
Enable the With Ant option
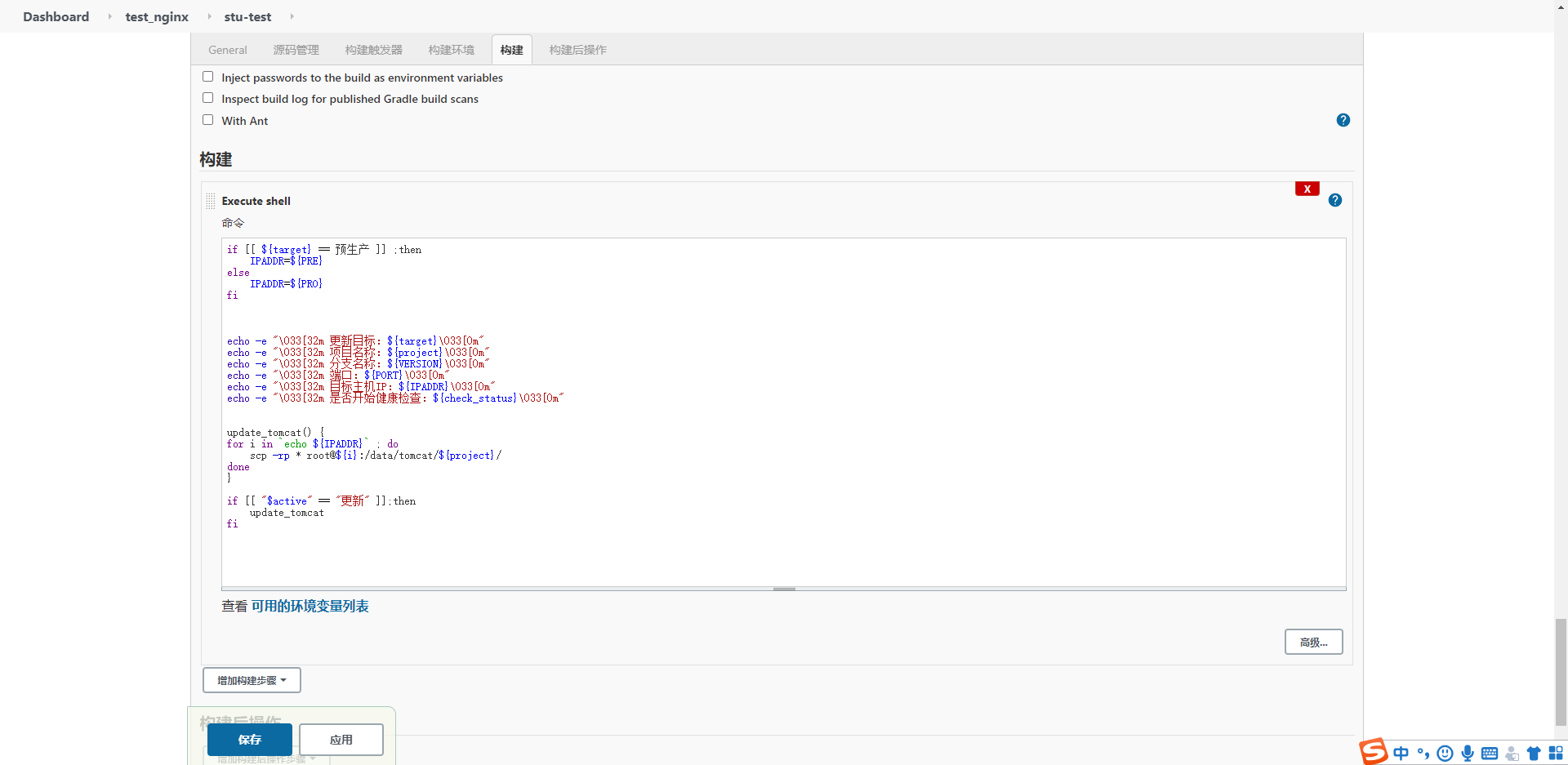(x=207, y=119)
